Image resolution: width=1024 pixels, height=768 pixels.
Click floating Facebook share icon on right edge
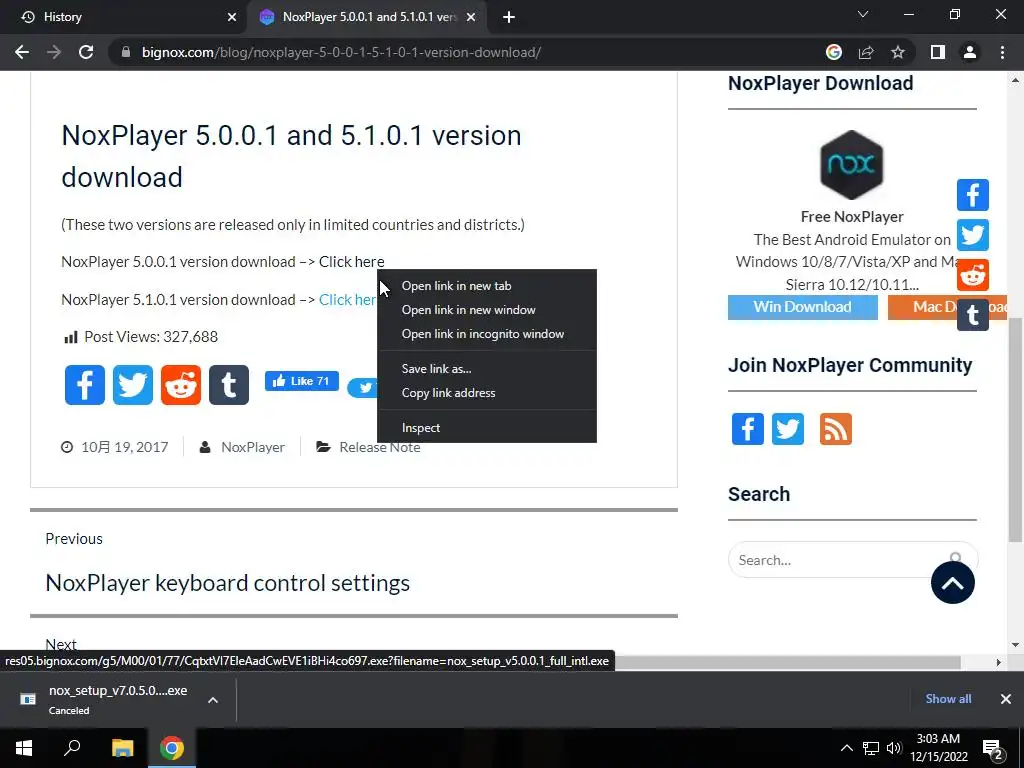click(972, 195)
